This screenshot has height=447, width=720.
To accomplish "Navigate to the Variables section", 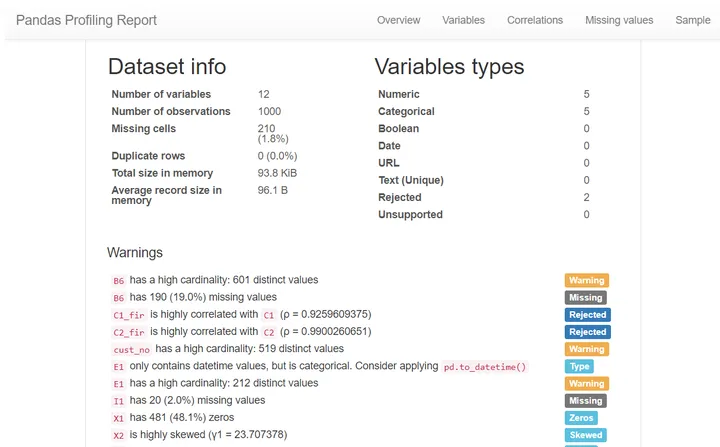I will 463,20.
